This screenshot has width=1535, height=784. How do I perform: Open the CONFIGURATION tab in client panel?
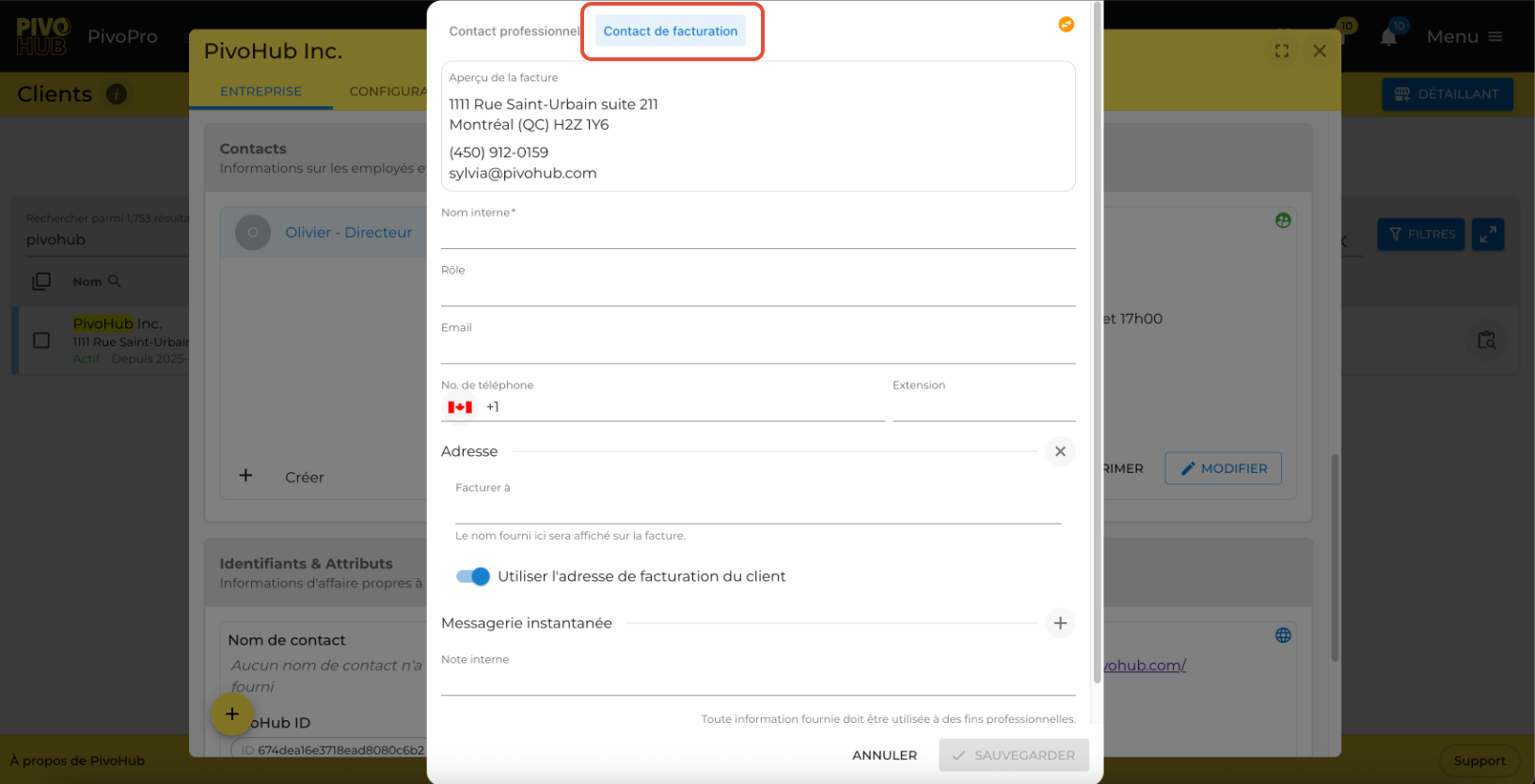point(388,91)
